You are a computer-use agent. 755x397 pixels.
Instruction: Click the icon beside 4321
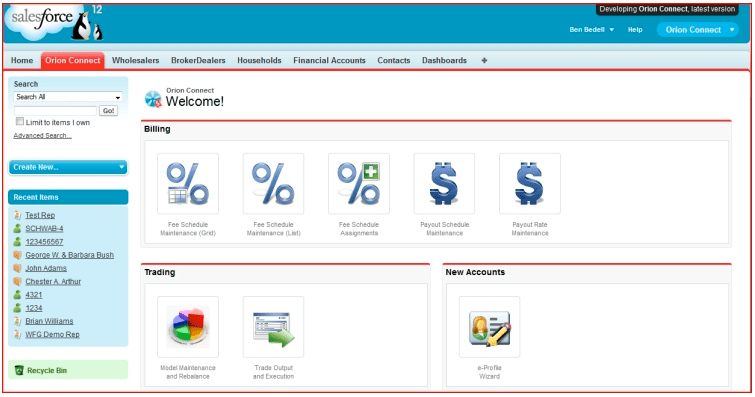tap(17, 294)
